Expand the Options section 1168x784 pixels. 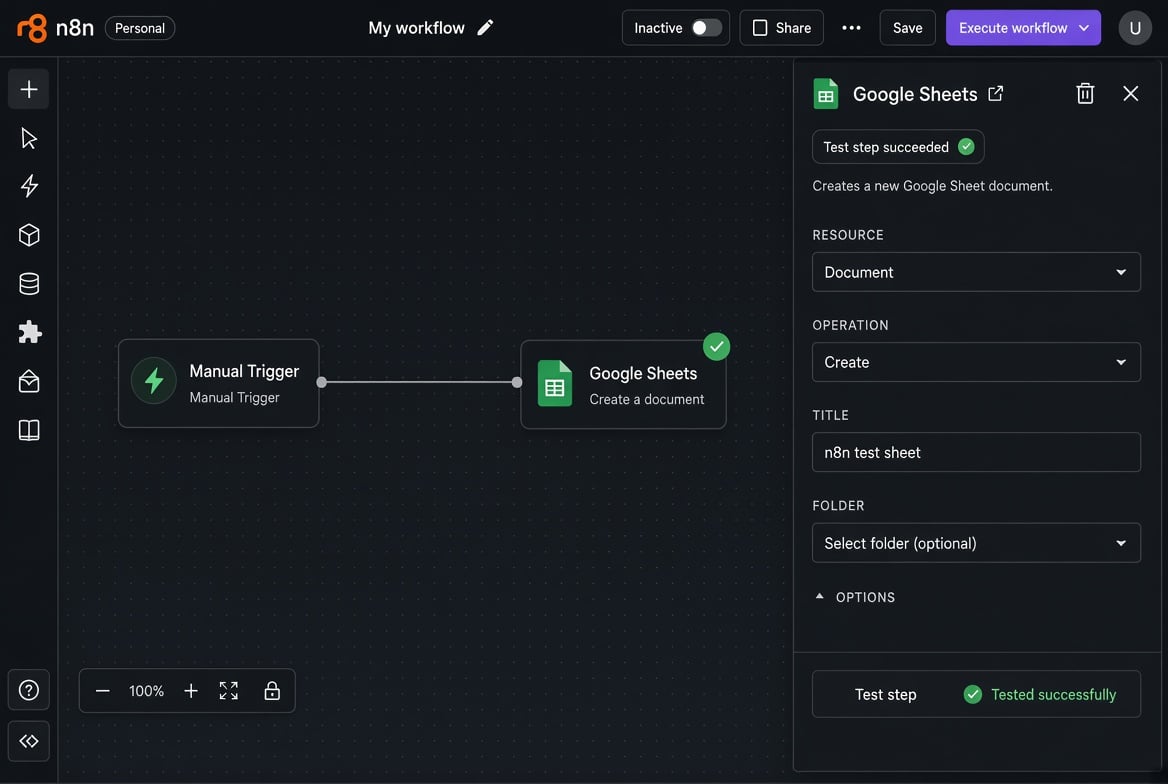tap(854, 597)
